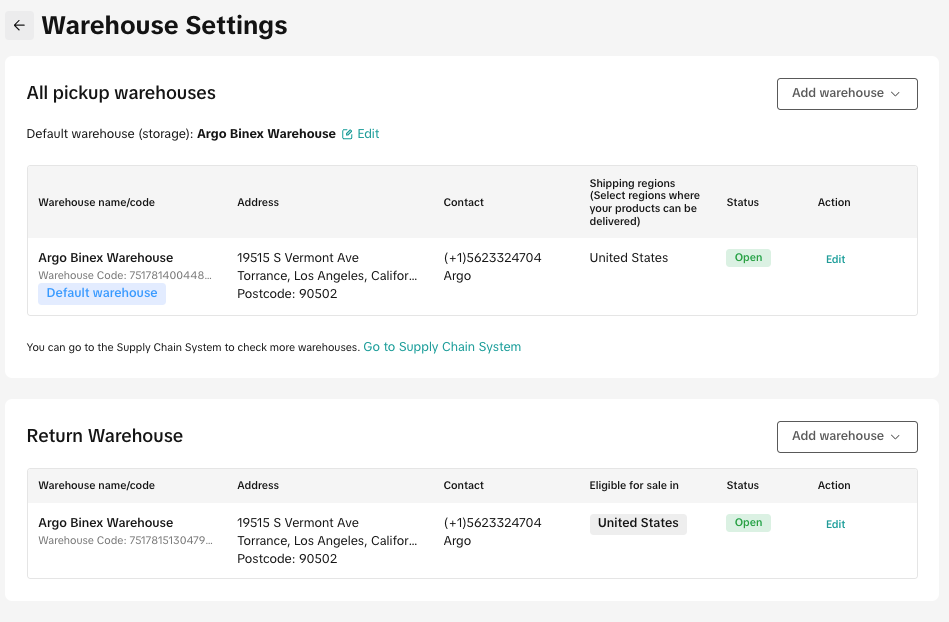The width and height of the screenshot is (949, 622).
Task: Go to Supply Chain System link
Action: click(x=442, y=347)
